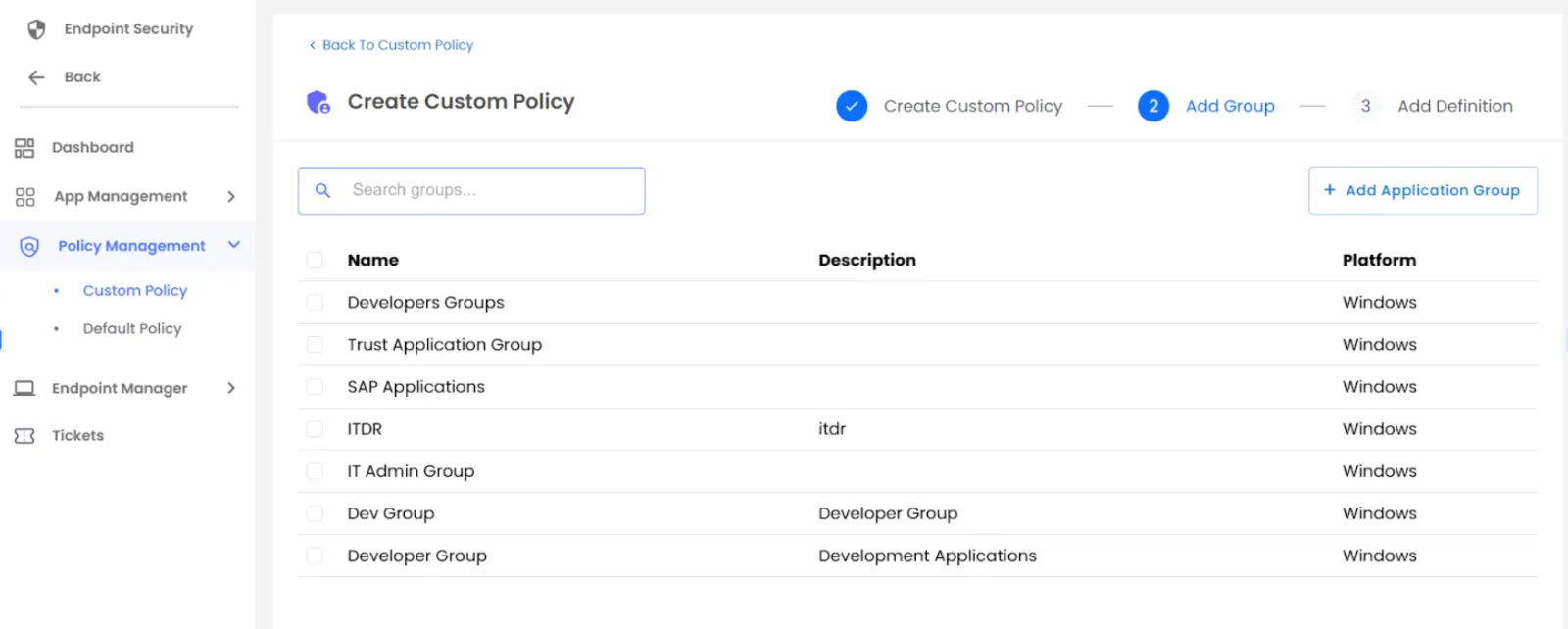Check the Developer Group row checkbox
This screenshot has width=1568, height=629.
click(315, 556)
